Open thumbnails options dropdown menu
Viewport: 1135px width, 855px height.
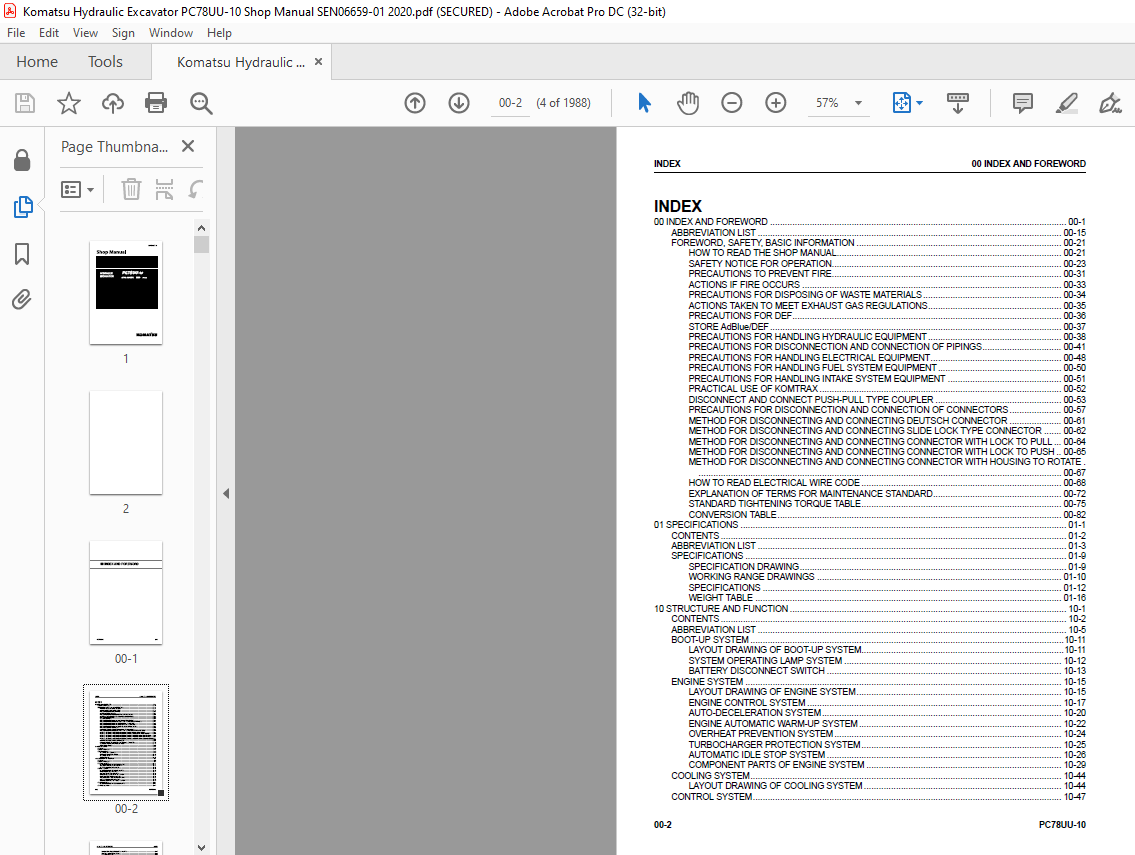77,190
